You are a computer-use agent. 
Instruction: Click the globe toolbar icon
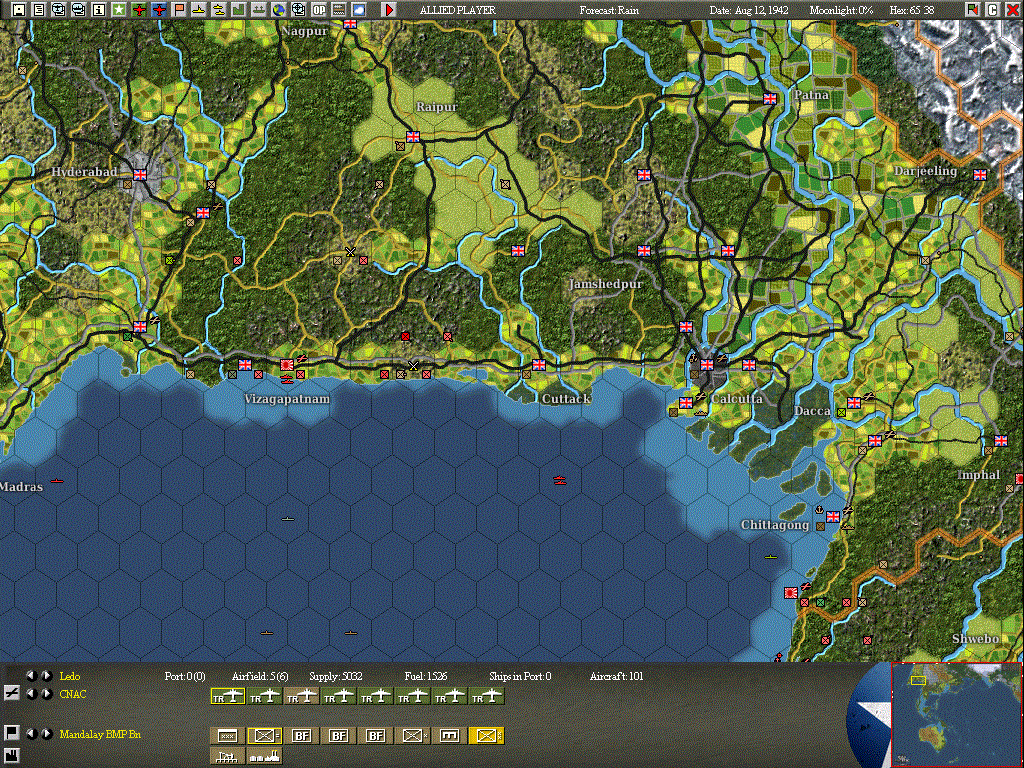[x=278, y=10]
